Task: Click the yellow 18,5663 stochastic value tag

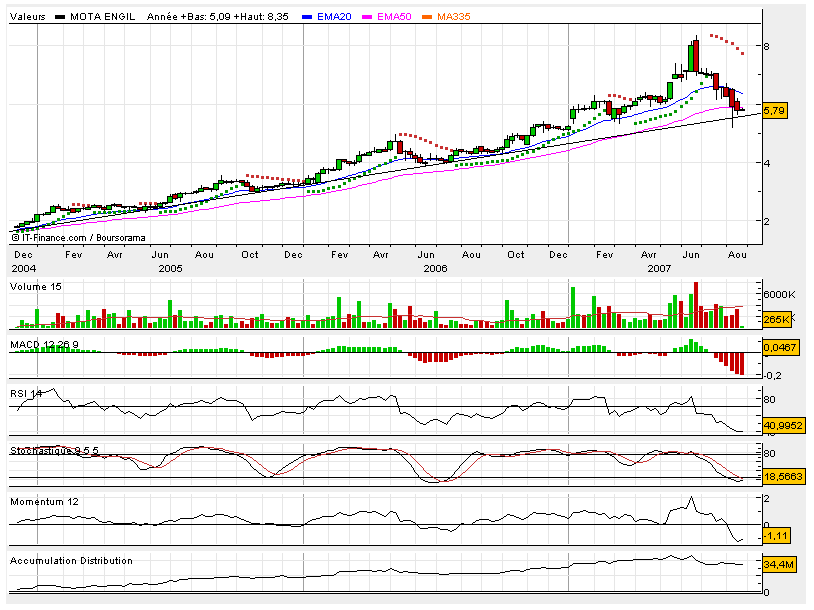Action: (783, 476)
